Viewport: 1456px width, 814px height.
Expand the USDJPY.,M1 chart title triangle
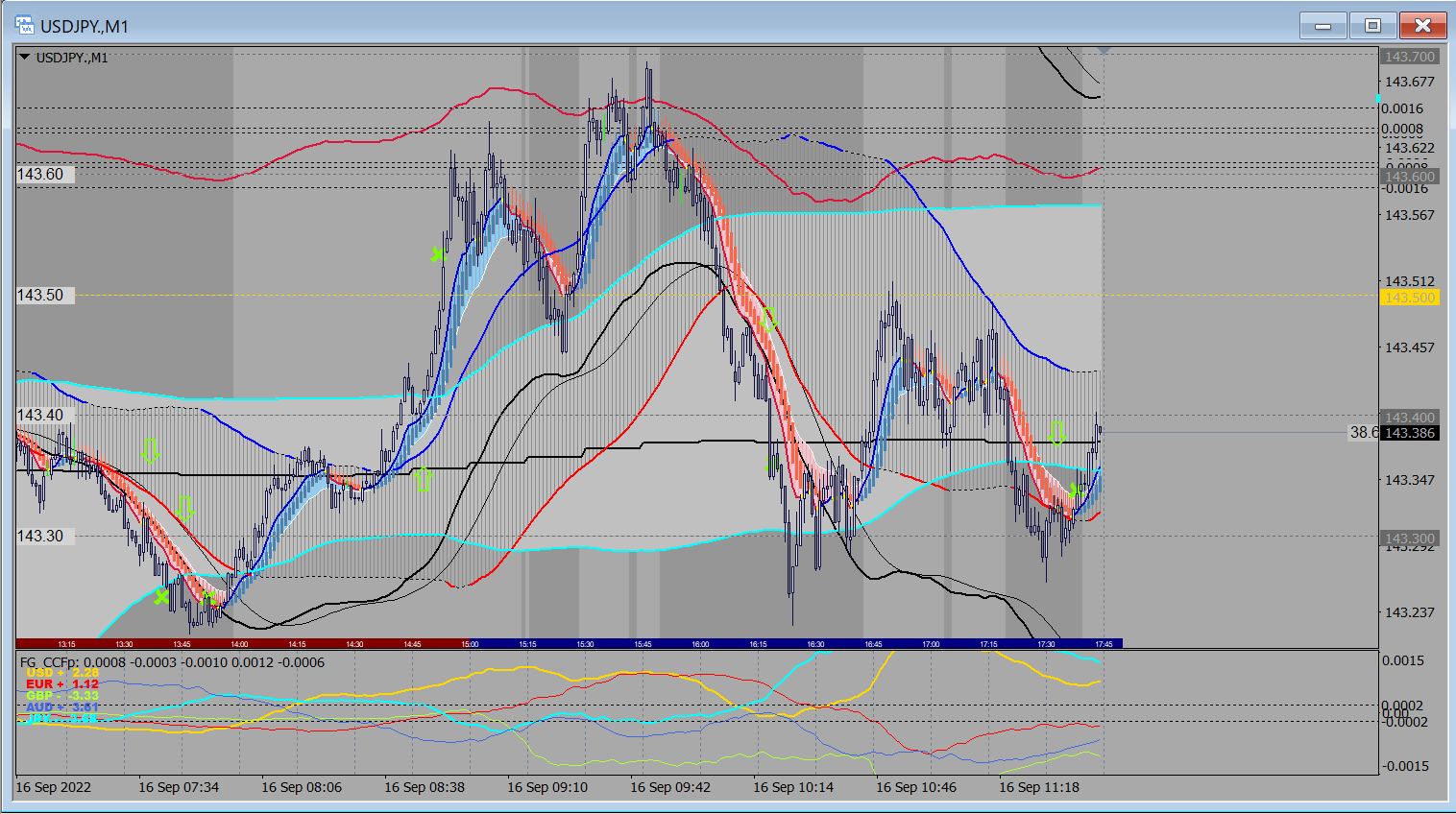[x=24, y=58]
